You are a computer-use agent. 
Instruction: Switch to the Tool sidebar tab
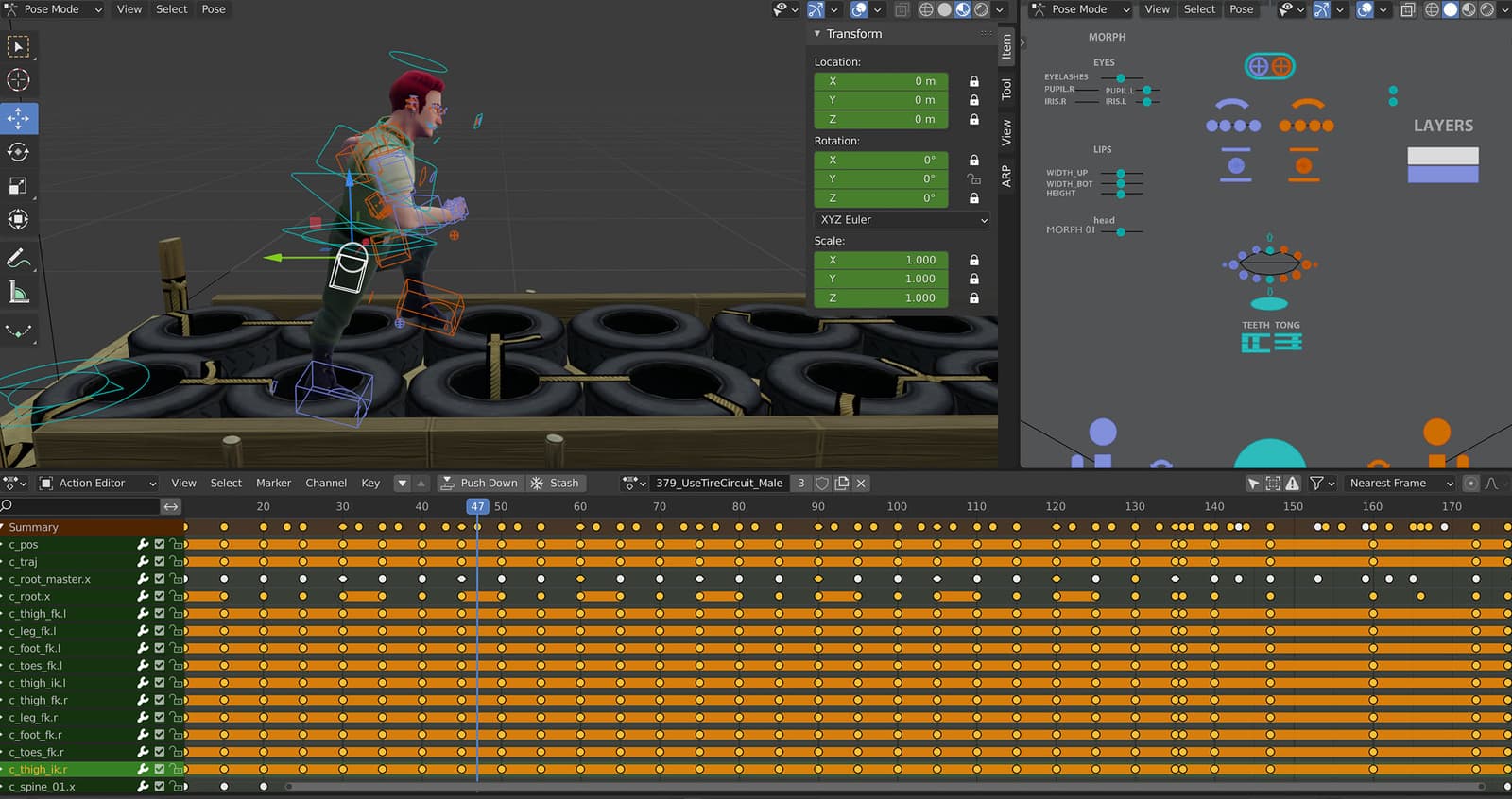click(x=1006, y=90)
